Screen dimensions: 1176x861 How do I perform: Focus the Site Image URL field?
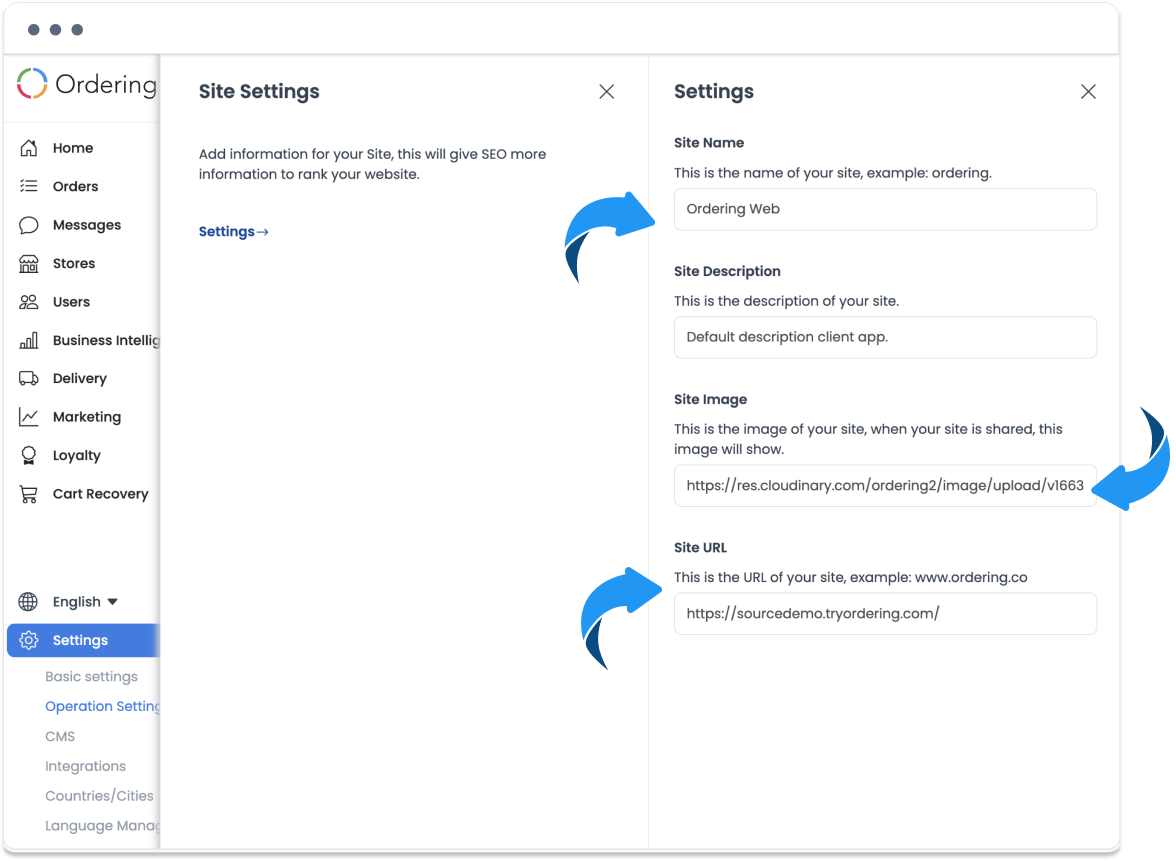tap(885, 486)
